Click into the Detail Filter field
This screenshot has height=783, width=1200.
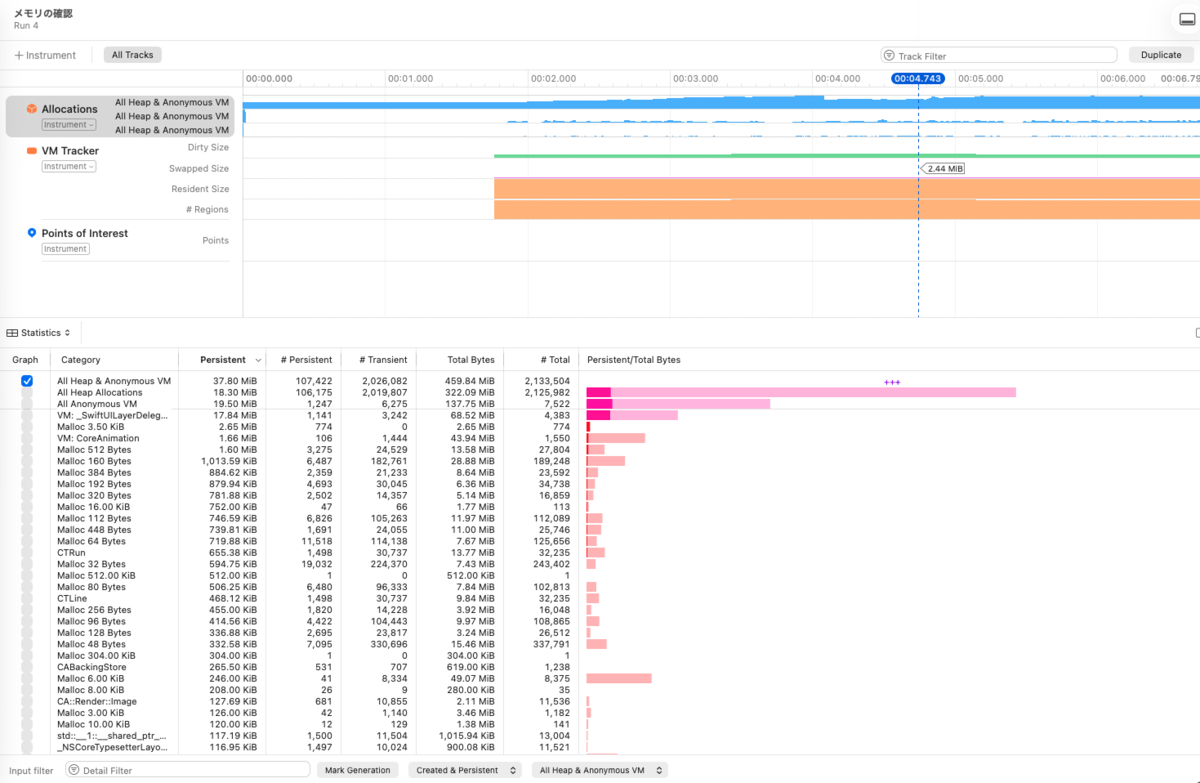pyautogui.click(x=188, y=770)
